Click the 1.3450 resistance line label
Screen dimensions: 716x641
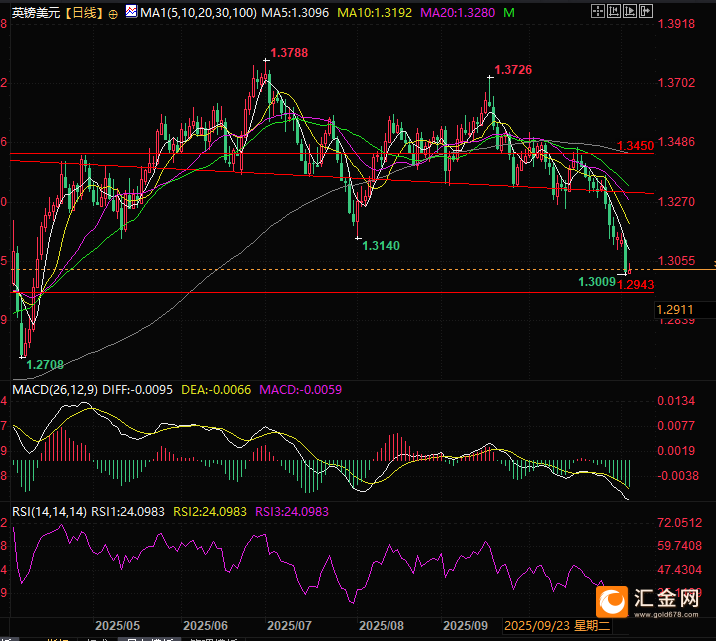[635, 146]
